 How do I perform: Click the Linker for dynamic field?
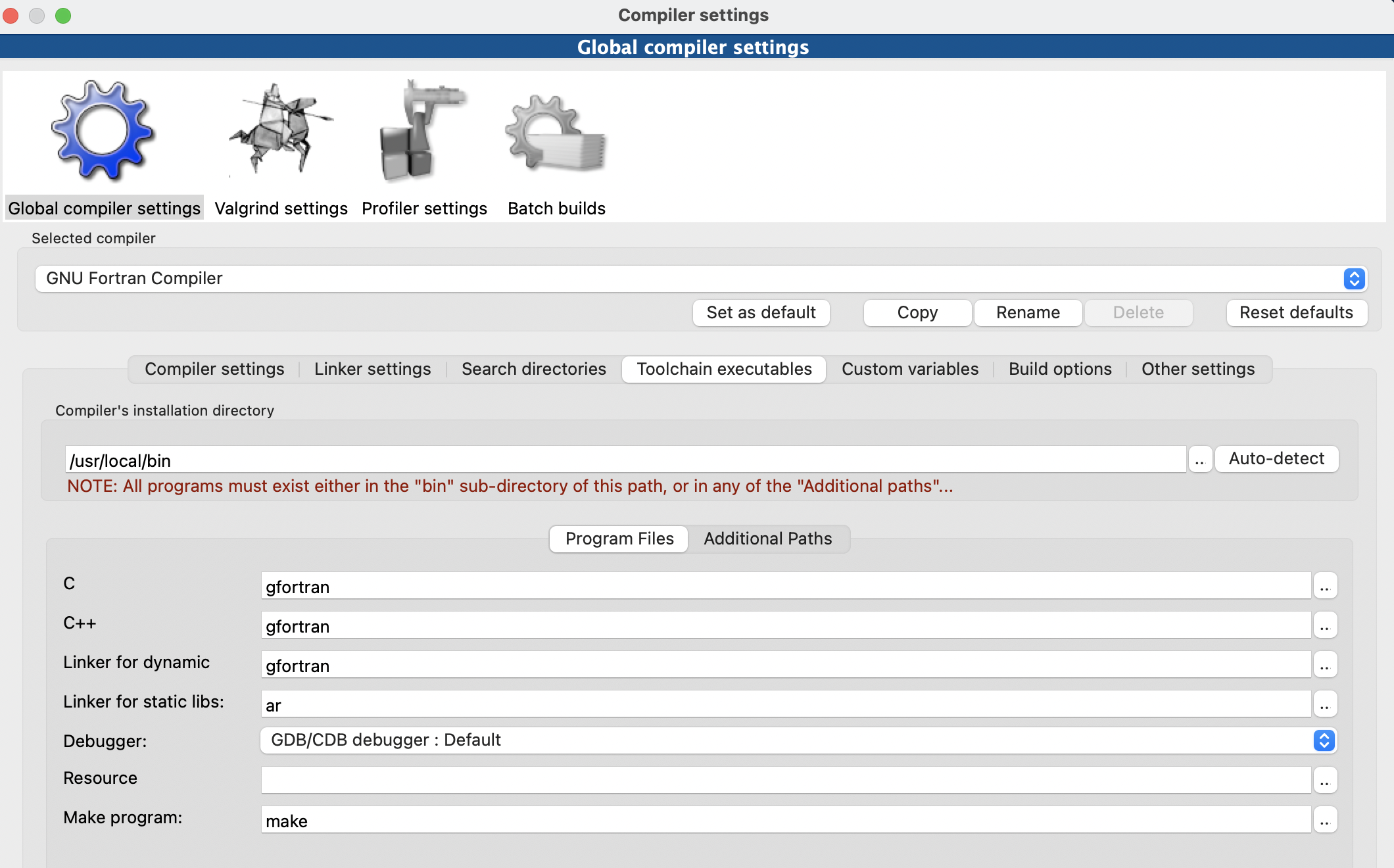(785, 665)
